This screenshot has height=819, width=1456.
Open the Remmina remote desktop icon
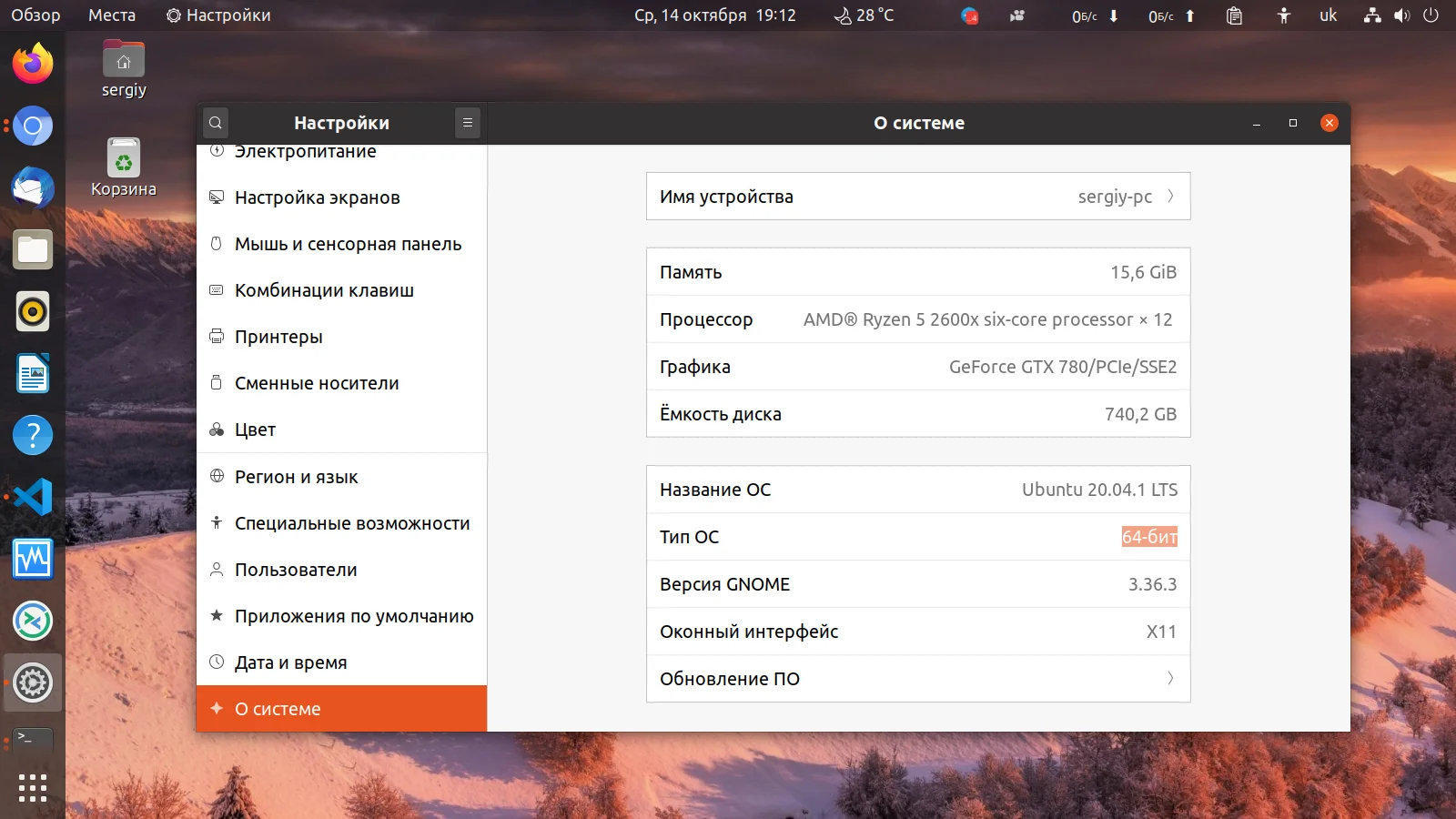tap(33, 621)
